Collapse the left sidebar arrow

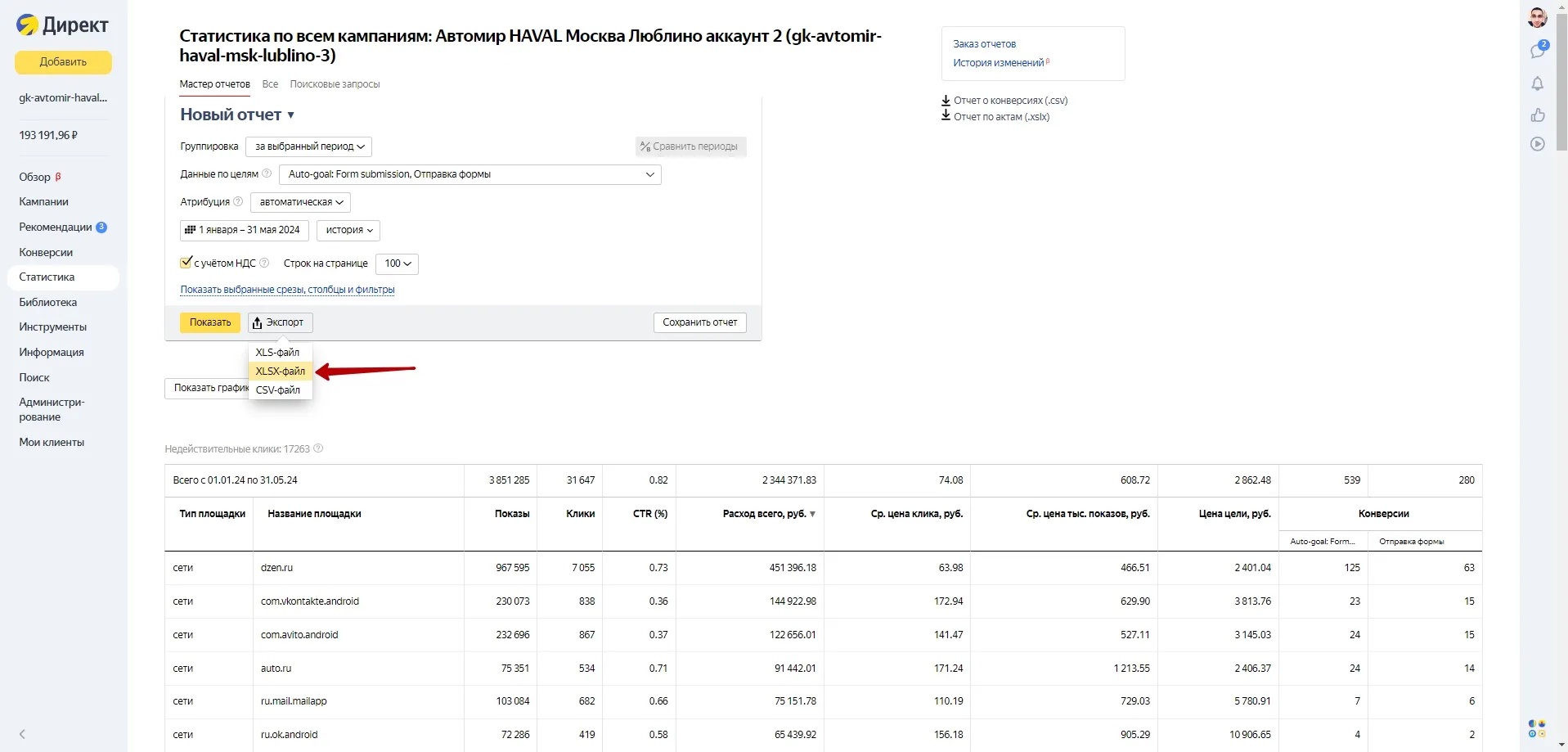pyautogui.click(x=22, y=734)
